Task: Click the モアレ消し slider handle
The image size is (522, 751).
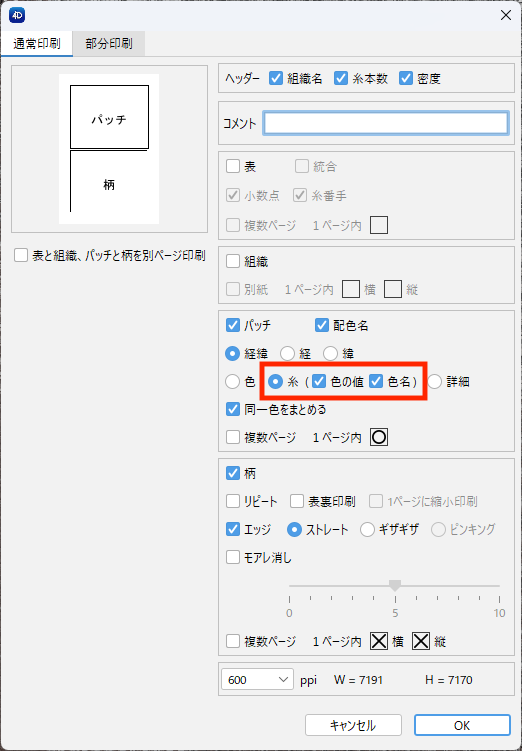Action: pyautogui.click(x=395, y=585)
